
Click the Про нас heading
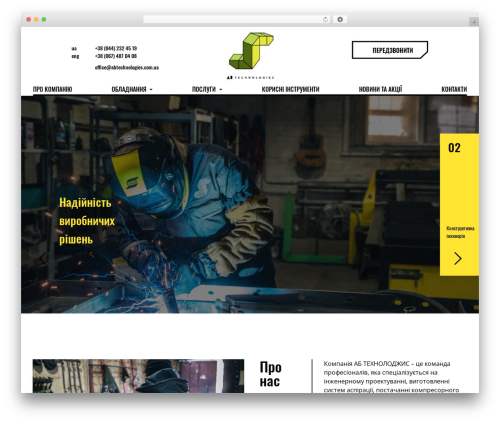(271, 374)
